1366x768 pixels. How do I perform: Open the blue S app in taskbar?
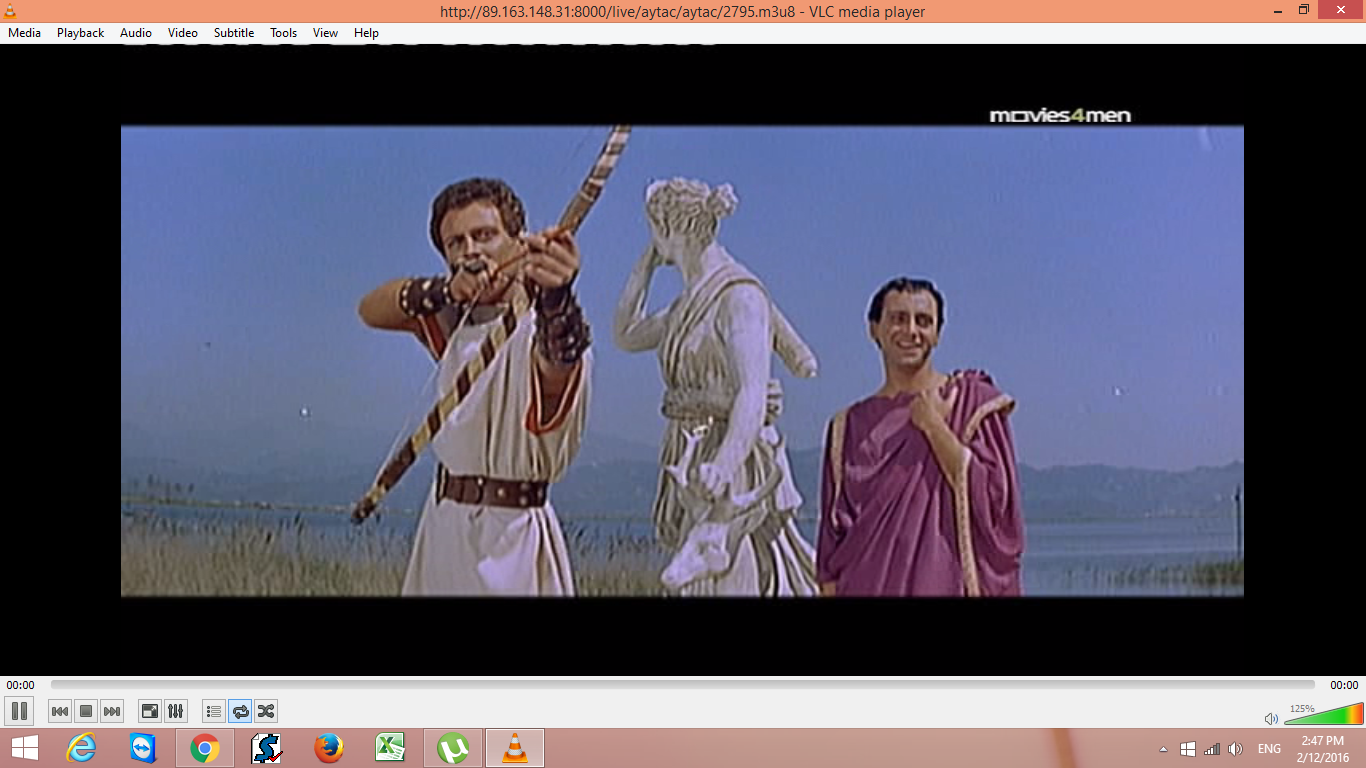(x=266, y=748)
